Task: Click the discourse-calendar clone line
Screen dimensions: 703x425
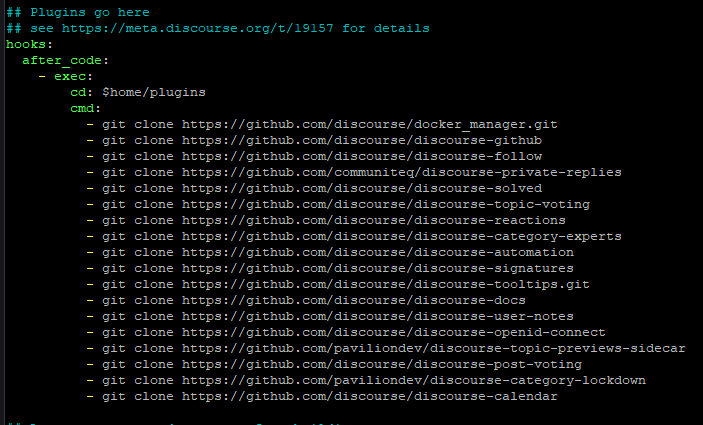Action: click(x=322, y=396)
